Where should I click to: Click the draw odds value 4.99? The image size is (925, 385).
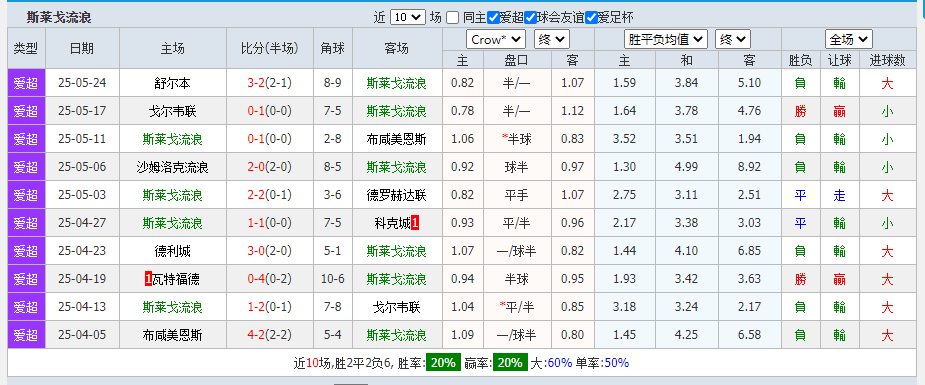[686, 167]
